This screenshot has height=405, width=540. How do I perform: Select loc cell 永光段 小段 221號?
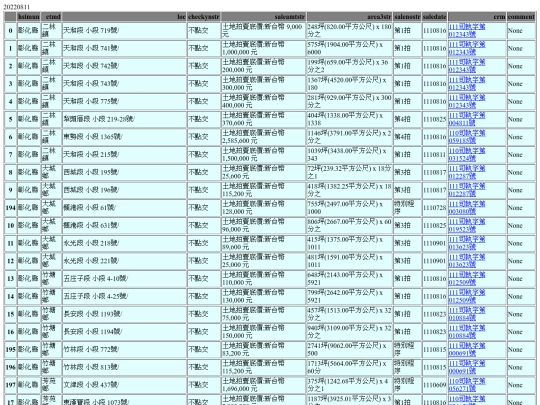point(124,261)
